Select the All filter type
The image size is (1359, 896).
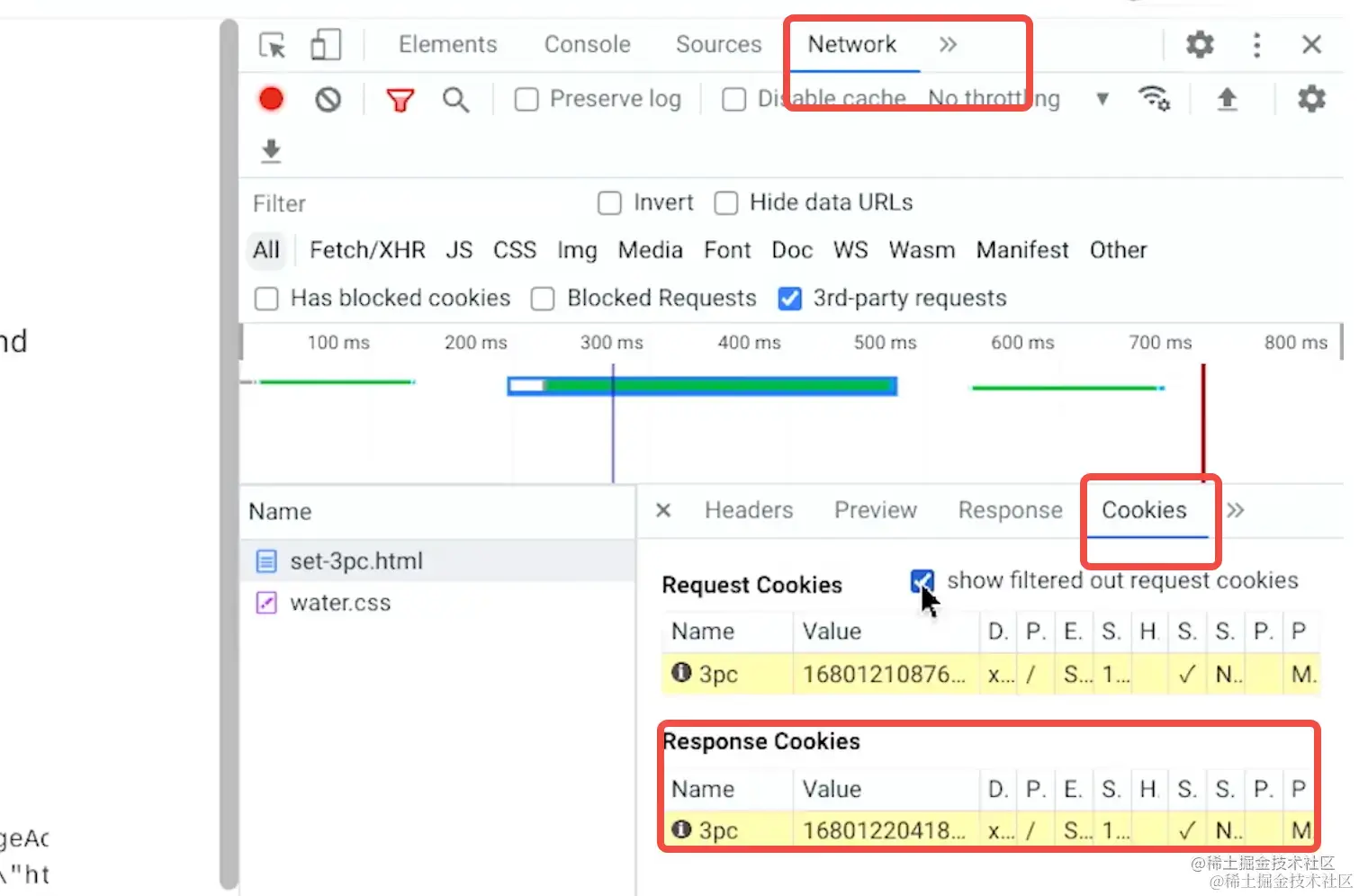[x=266, y=250]
